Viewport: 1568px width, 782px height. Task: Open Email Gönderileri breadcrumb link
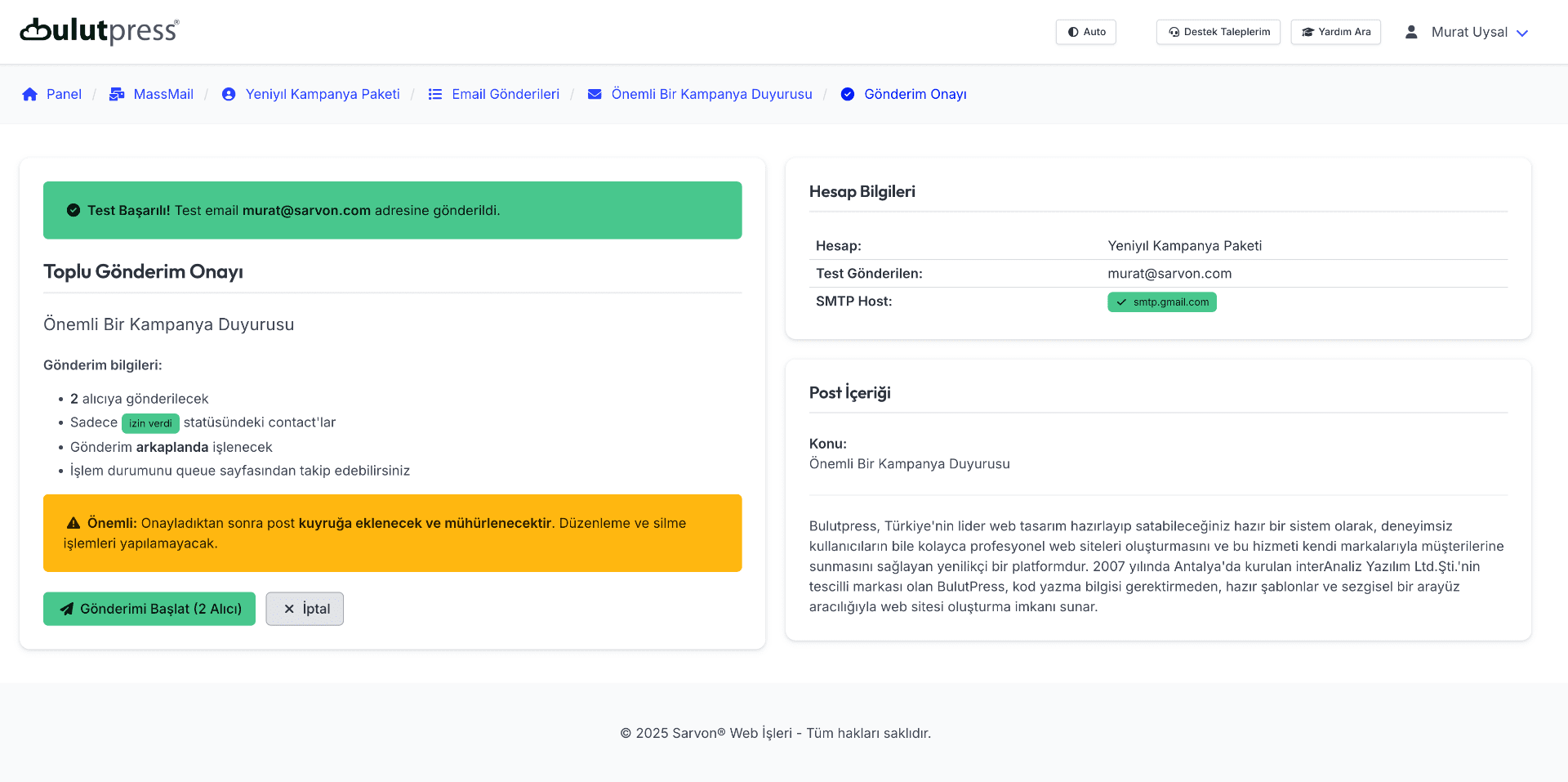pyautogui.click(x=506, y=94)
